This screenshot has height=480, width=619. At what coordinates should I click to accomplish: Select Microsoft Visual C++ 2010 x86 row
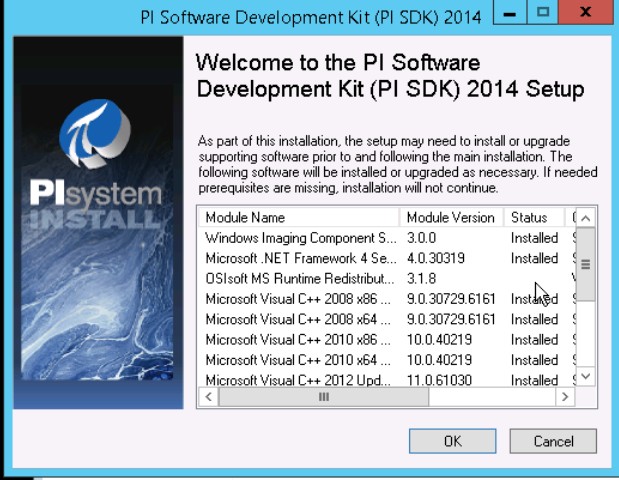click(387, 340)
